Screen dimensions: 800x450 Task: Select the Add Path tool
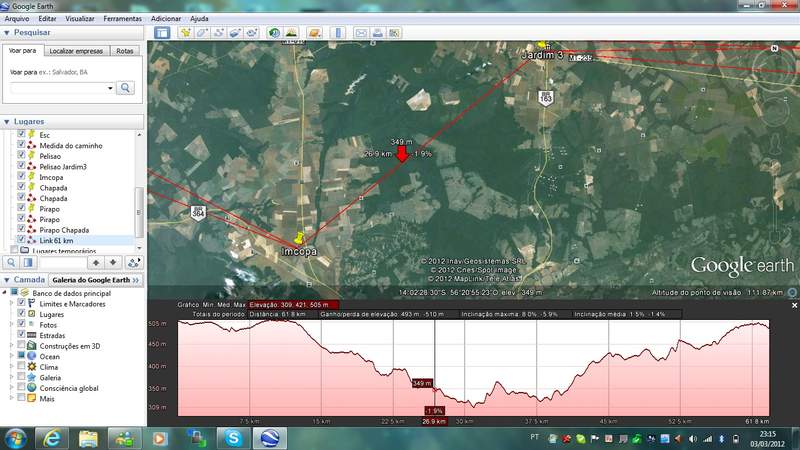219,33
